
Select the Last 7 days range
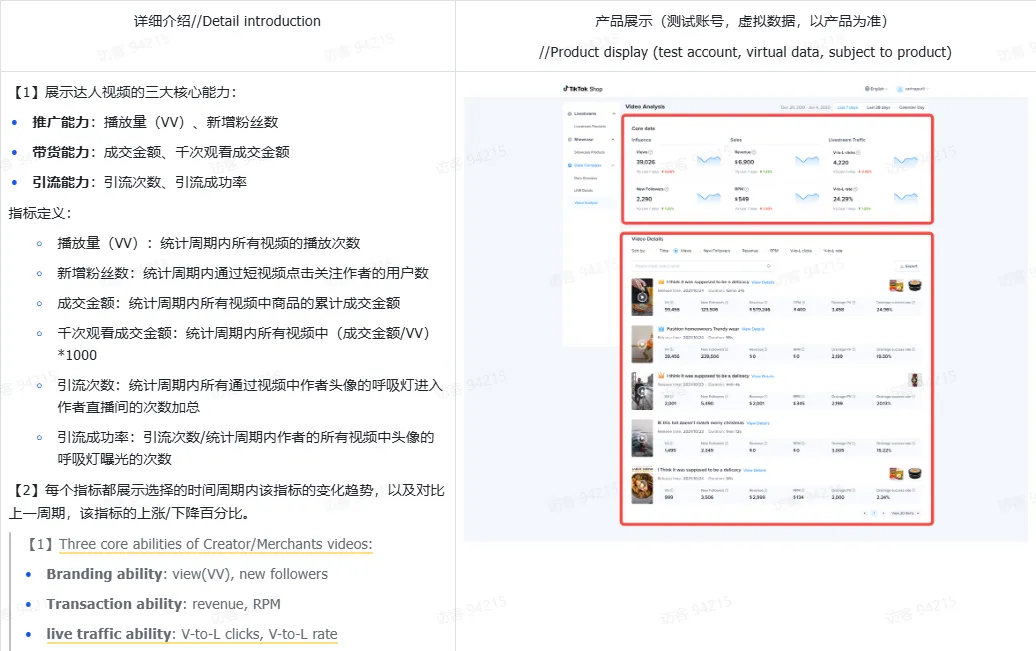pos(848,107)
